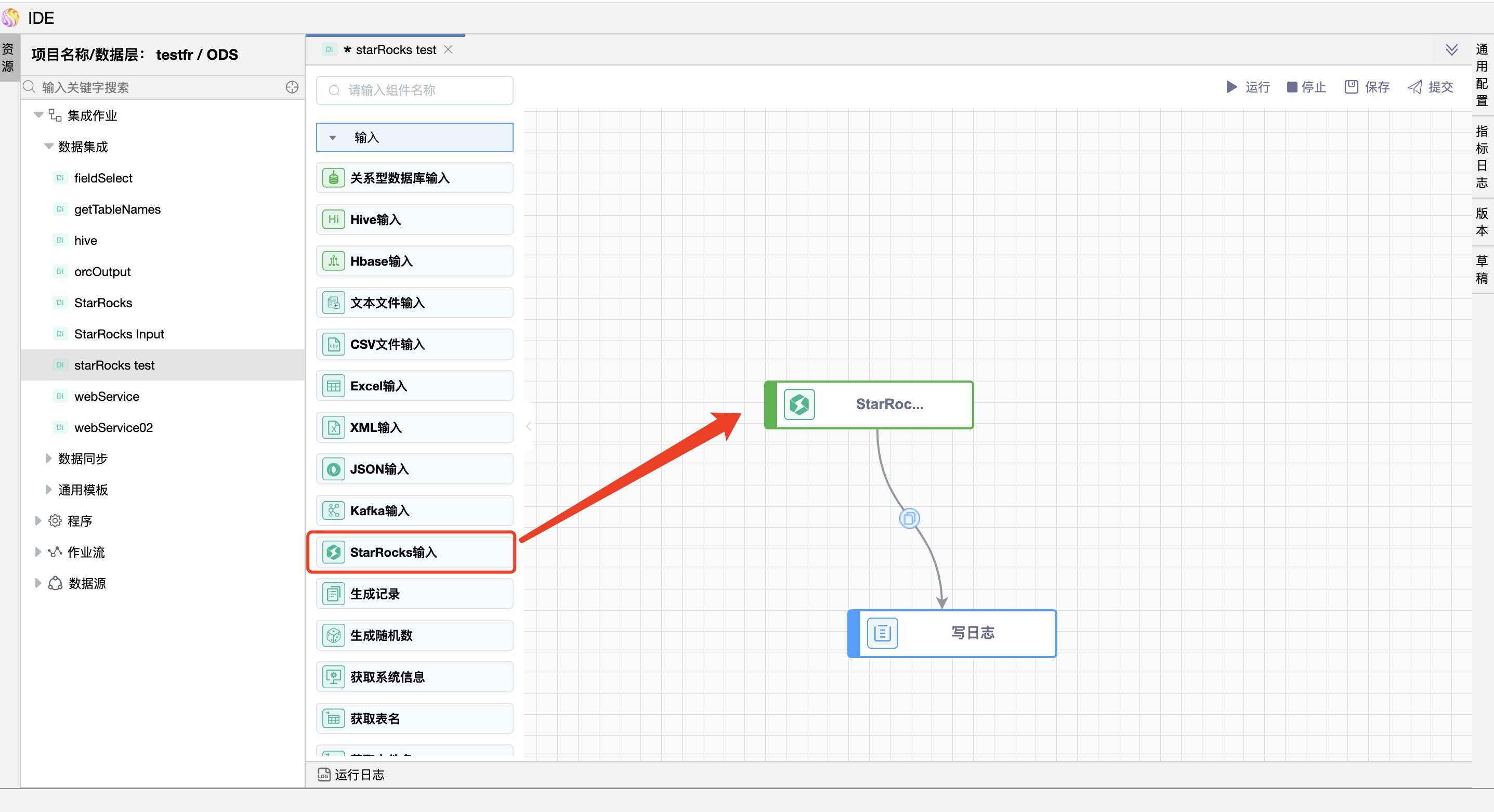1494x812 pixels.
Task: Select the Kafka输入 component icon
Action: click(x=334, y=510)
